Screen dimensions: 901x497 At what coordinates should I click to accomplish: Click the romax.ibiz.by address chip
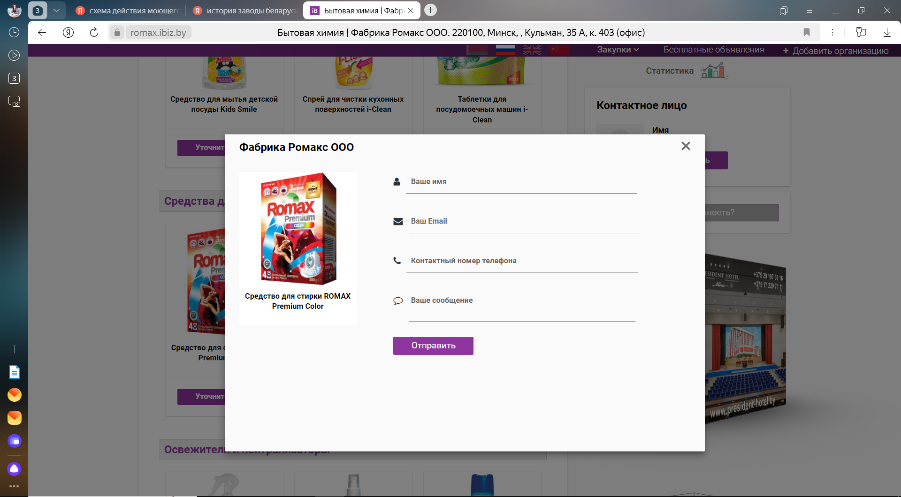[x=158, y=33]
